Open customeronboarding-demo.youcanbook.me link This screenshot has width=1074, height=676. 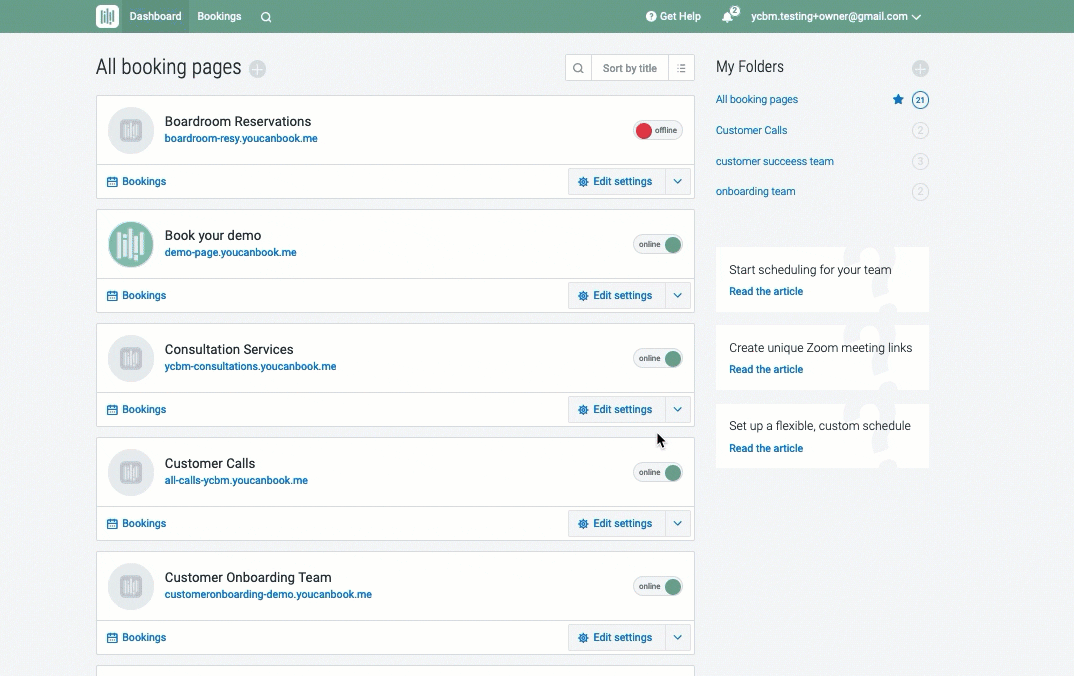(x=268, y=594)
